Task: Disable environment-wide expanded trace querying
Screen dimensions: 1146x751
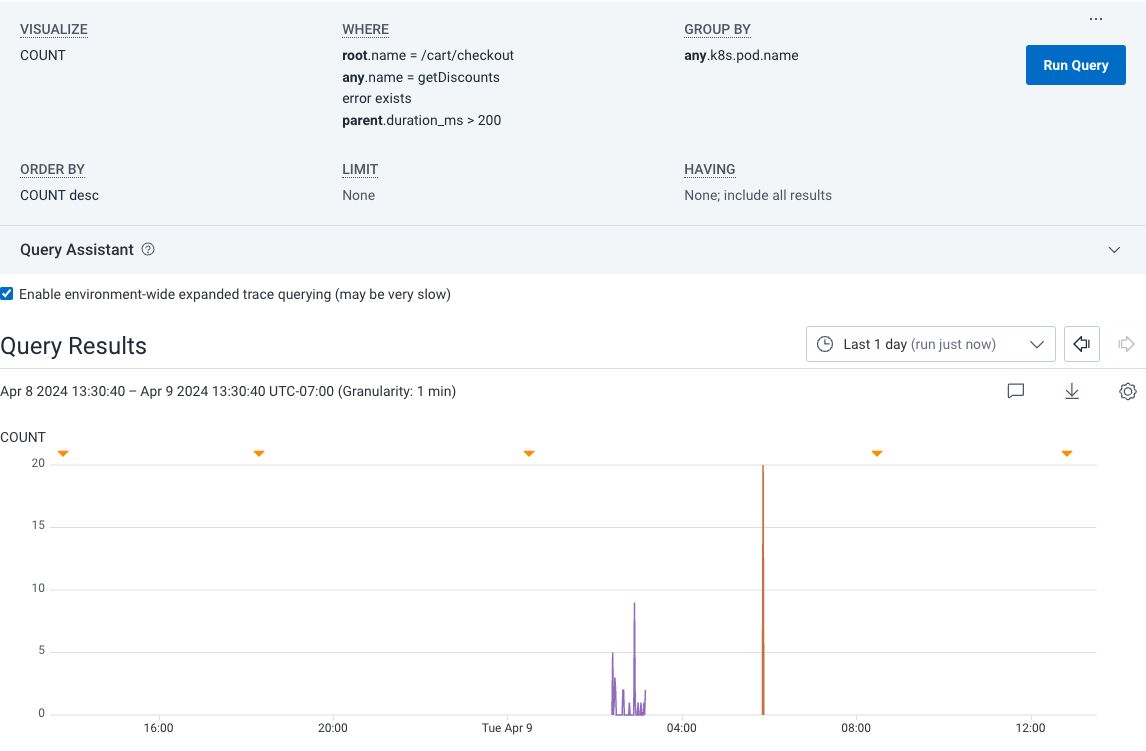Action: coord(7,293)
